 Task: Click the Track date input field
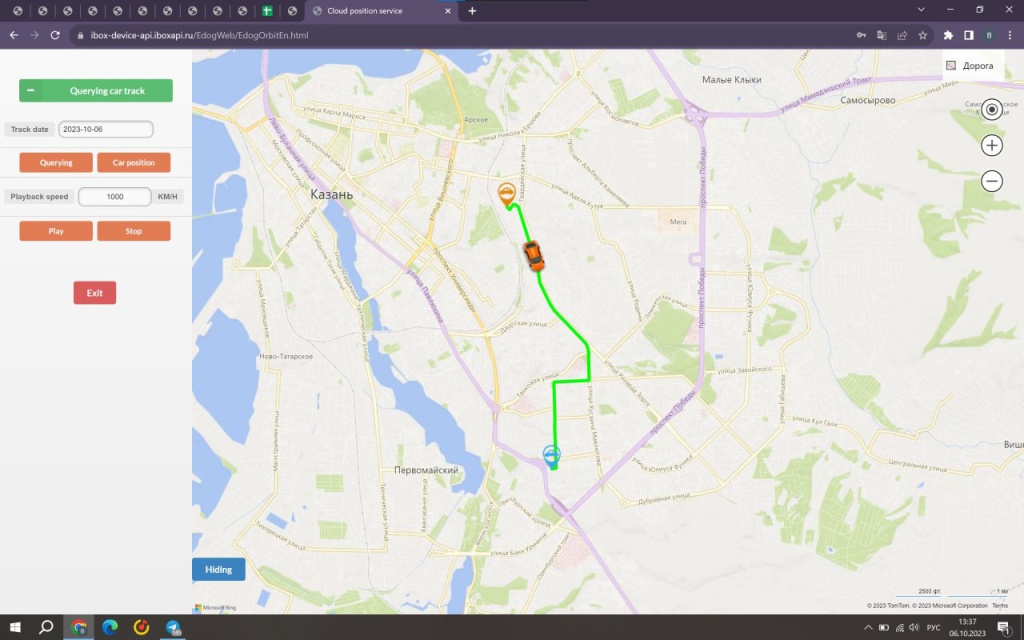[x=105, y=129]
